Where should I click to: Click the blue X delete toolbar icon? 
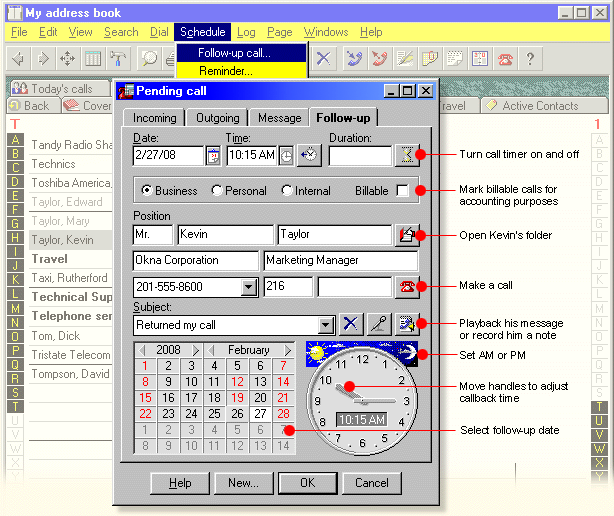point(323,59)
